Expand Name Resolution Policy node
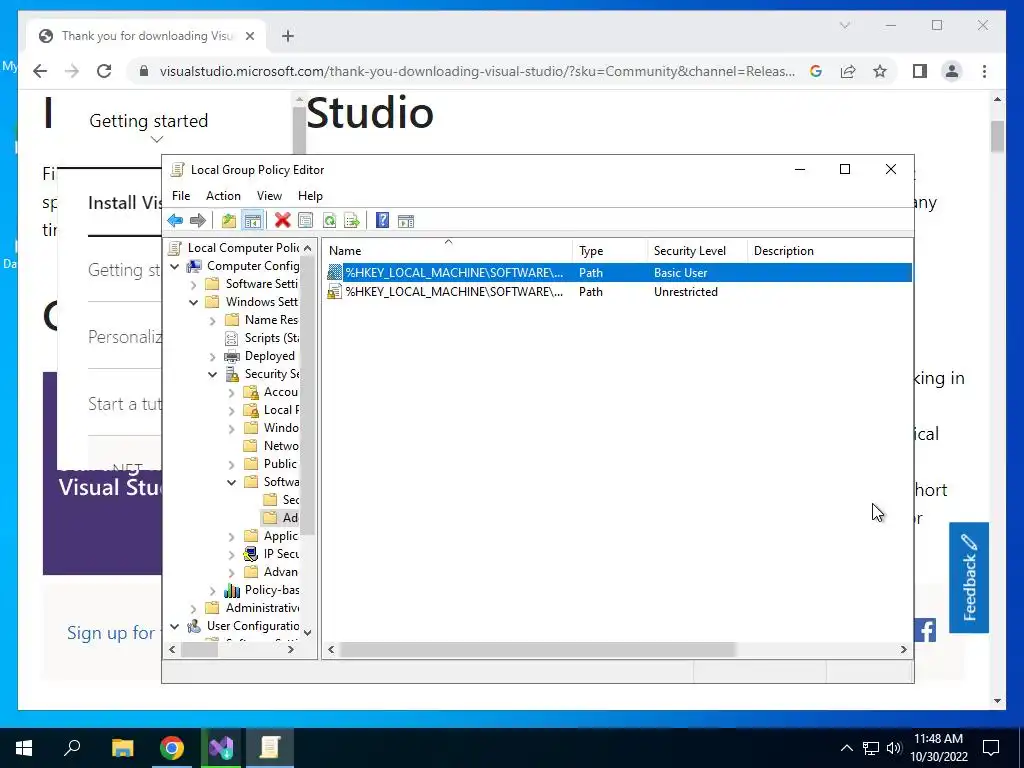Image resolution: width=1024 pixels, height=768 pixels. [x=213, y=321]
